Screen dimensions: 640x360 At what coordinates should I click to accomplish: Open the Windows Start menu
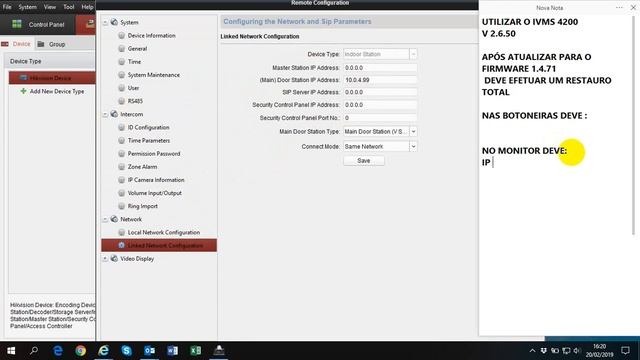coord(11,351)
